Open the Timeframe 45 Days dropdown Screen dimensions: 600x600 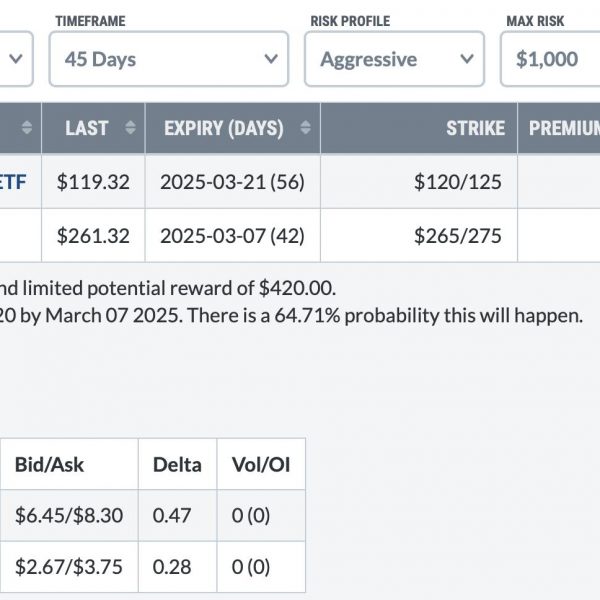click(169, 59)
